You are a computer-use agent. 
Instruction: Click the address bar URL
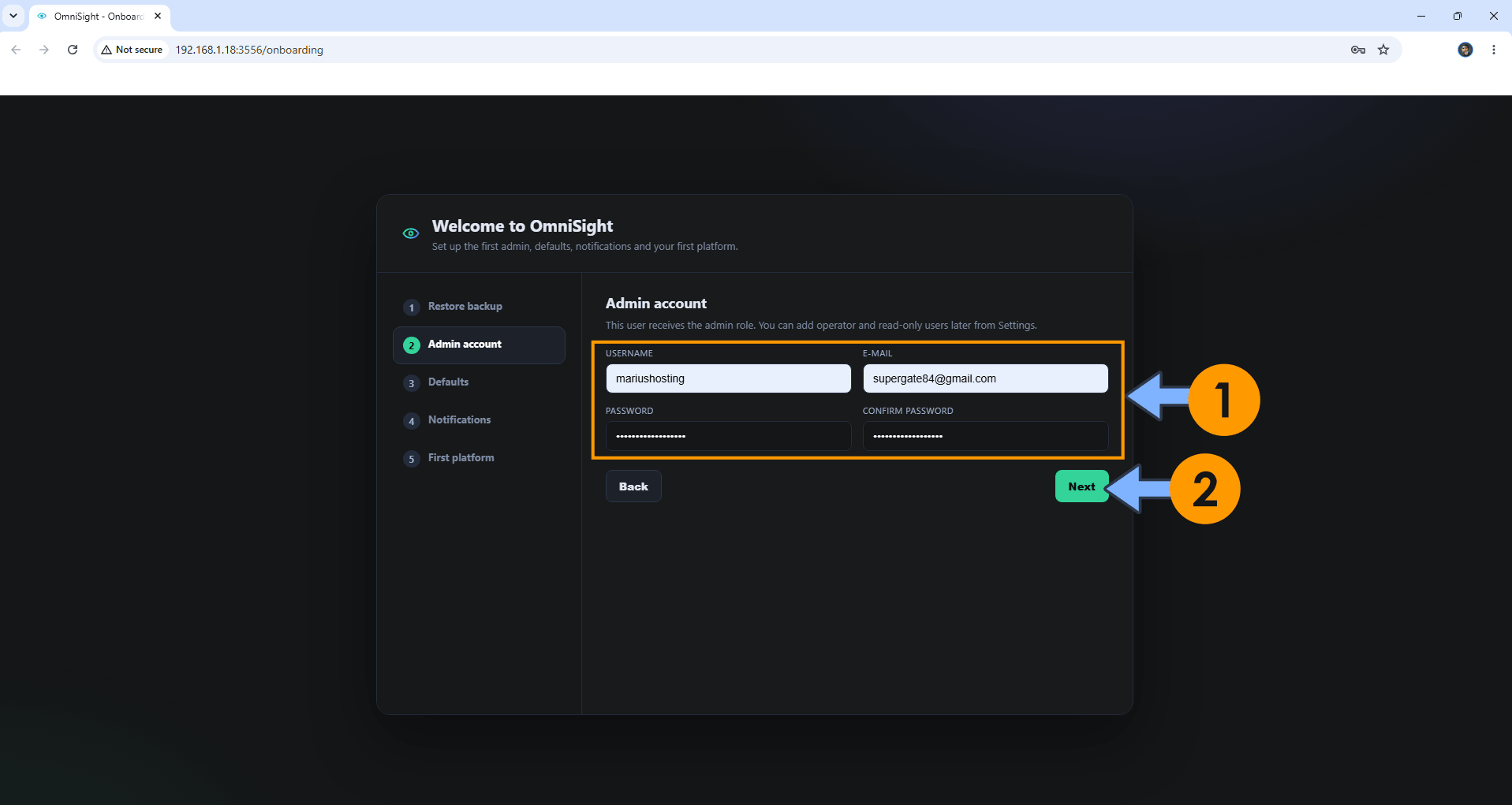click(x=249, y=50)
